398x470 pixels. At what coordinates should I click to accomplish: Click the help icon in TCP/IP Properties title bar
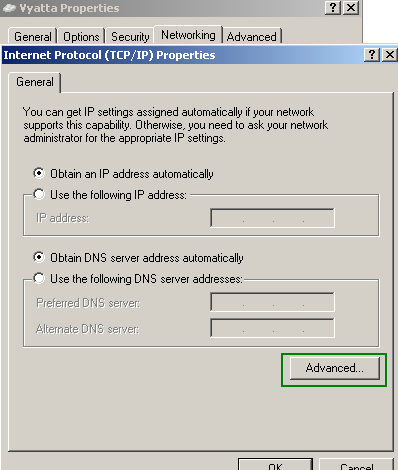(372, 55)
